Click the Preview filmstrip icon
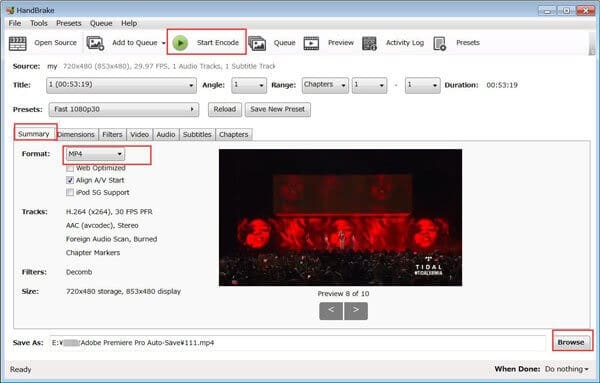 click(311, 43)
